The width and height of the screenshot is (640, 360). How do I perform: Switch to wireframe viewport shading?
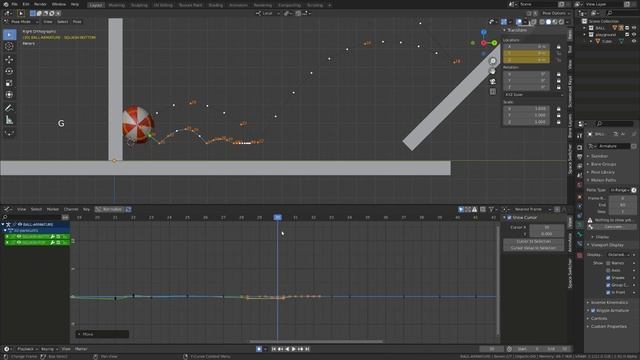[542, 22]
